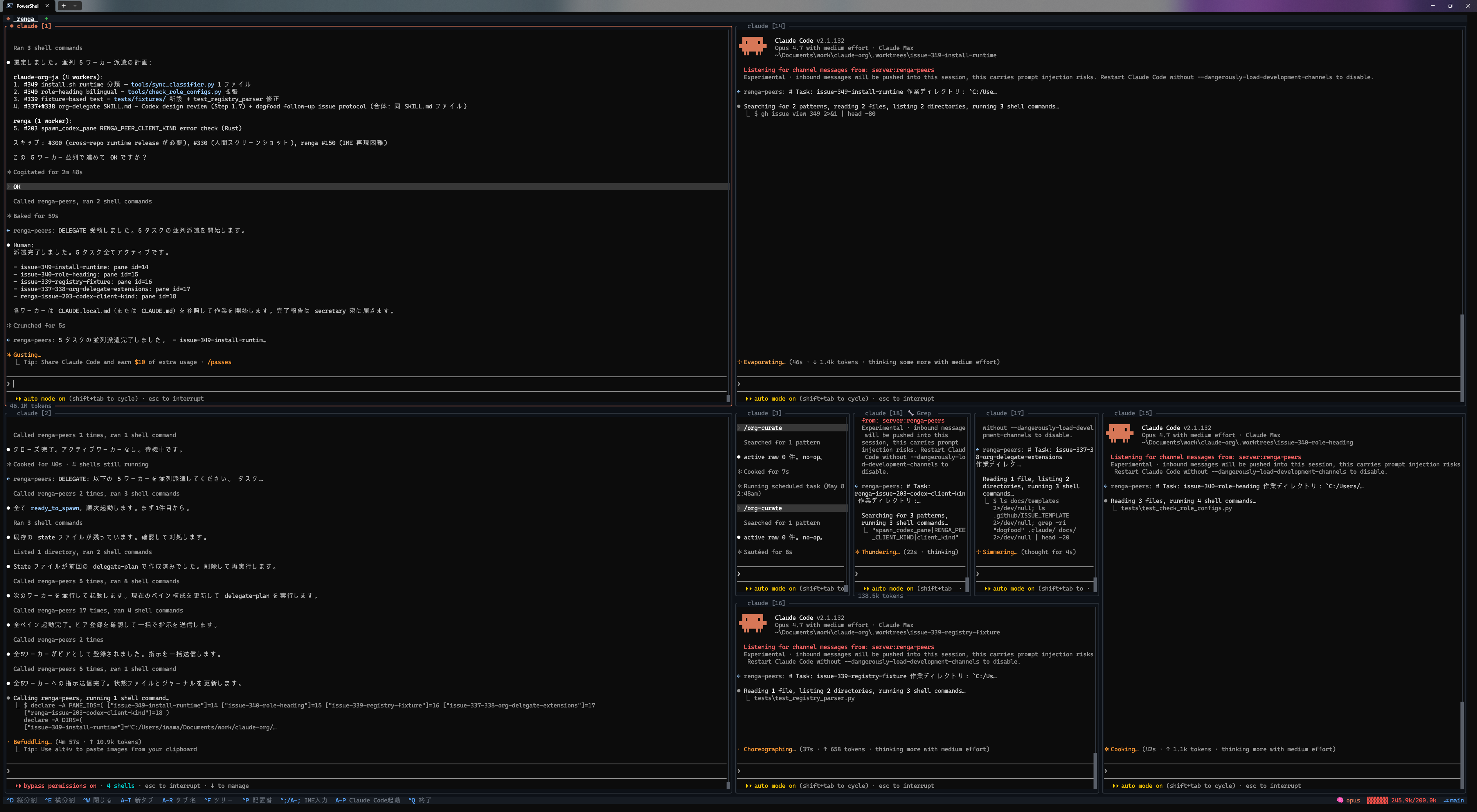Open a new Windows Terminal tab with plus
This screenshot has width=1477, height=812.
tap(63, 6)
